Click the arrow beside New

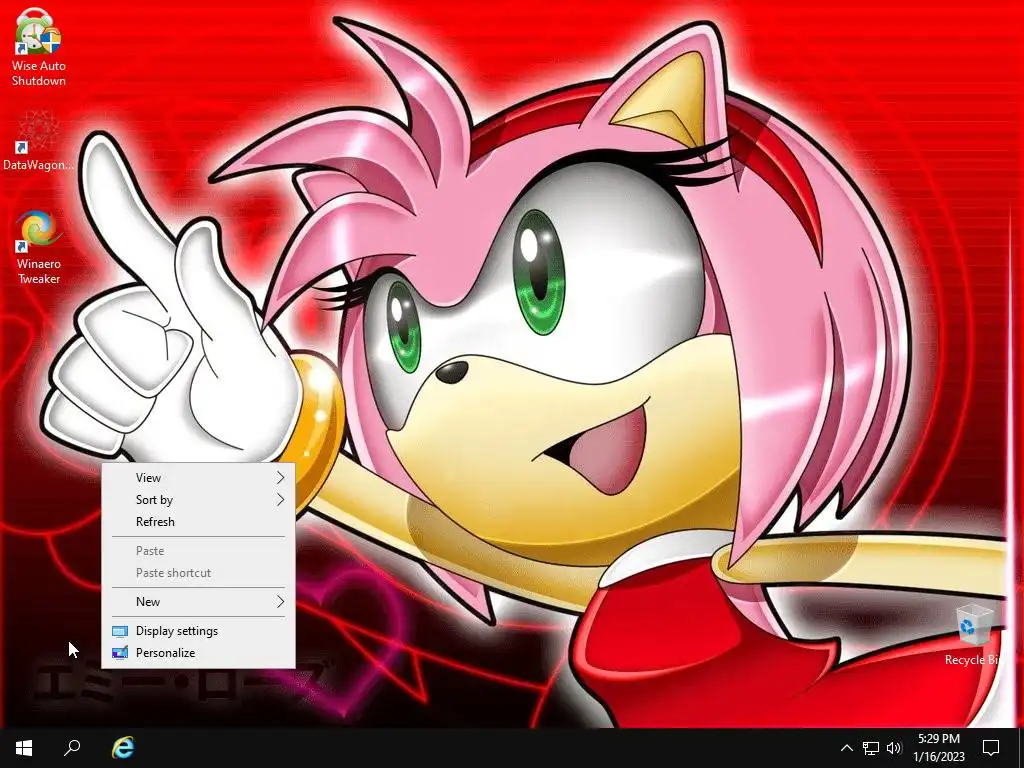tap(280, 601)
